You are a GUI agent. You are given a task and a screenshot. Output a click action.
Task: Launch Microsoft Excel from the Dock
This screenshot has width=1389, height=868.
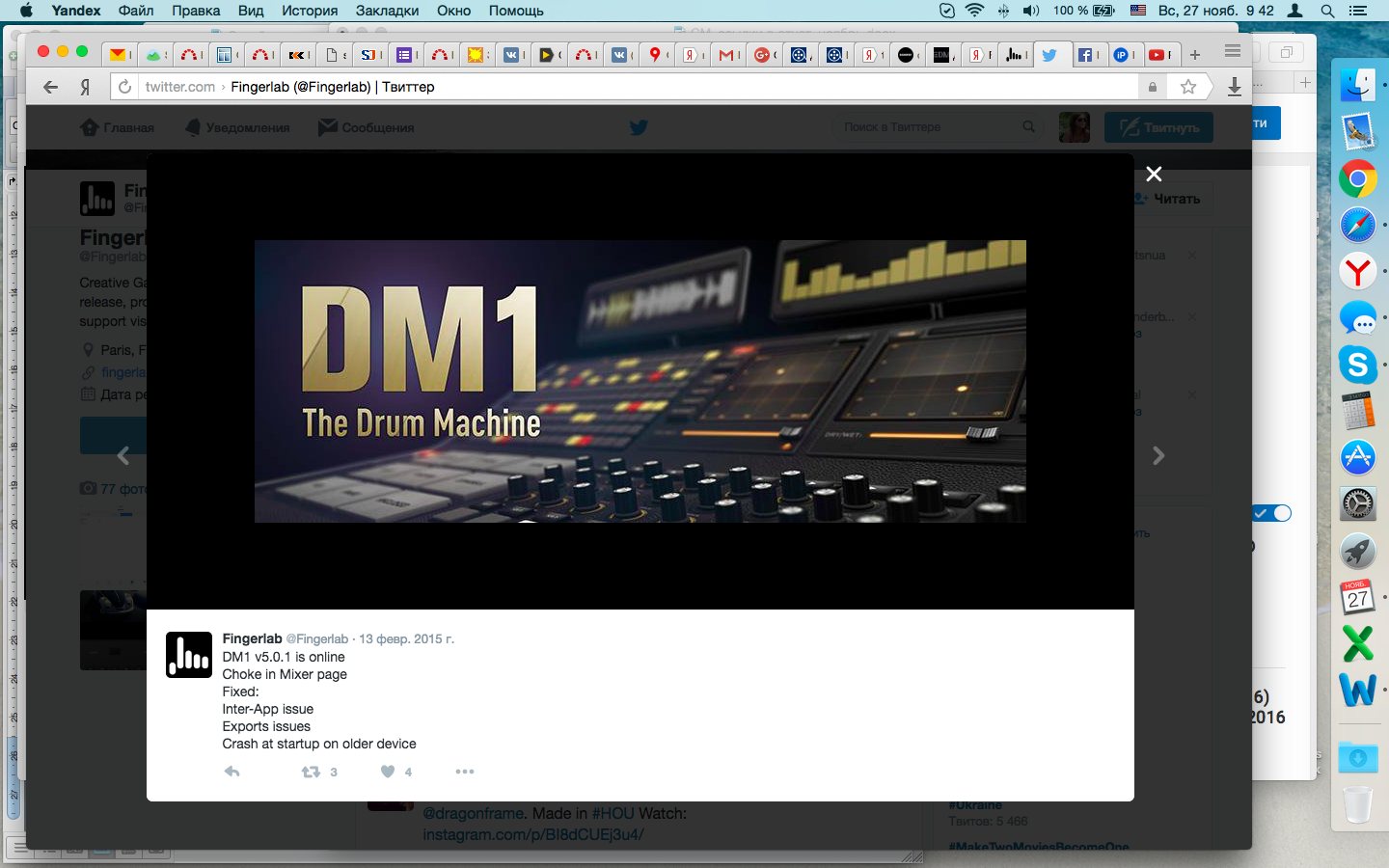[x=1358, y=643]
